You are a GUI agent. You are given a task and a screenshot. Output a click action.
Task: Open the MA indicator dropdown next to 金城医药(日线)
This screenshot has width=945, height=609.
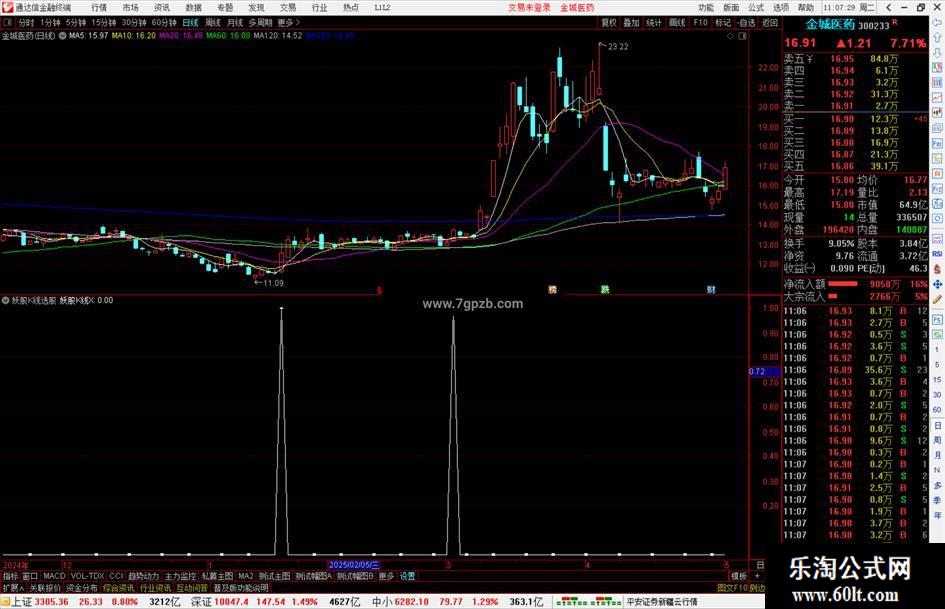(63, 36)
